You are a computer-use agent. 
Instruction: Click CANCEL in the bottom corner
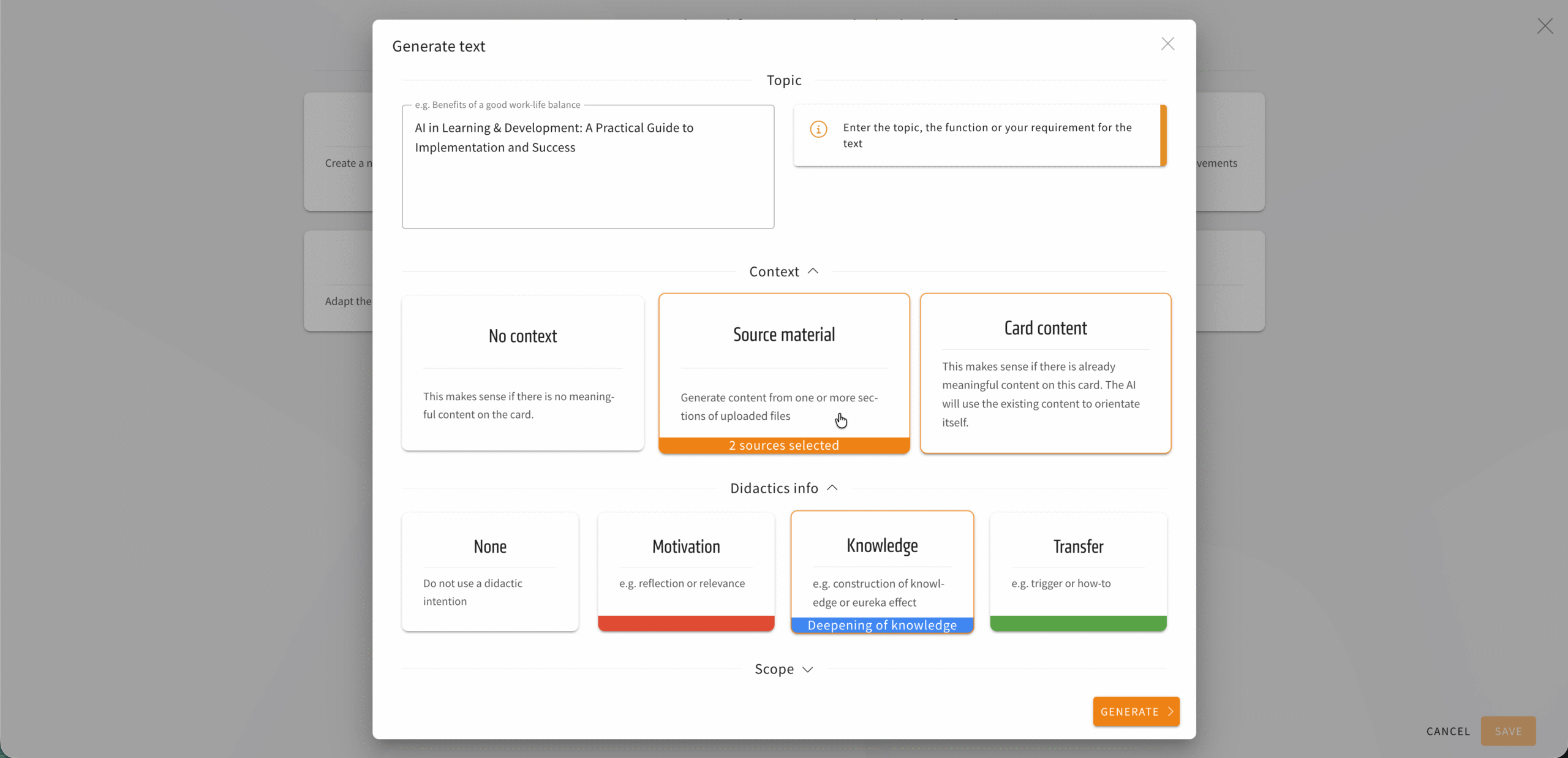pyautogui.click(x=1447, y=731)
